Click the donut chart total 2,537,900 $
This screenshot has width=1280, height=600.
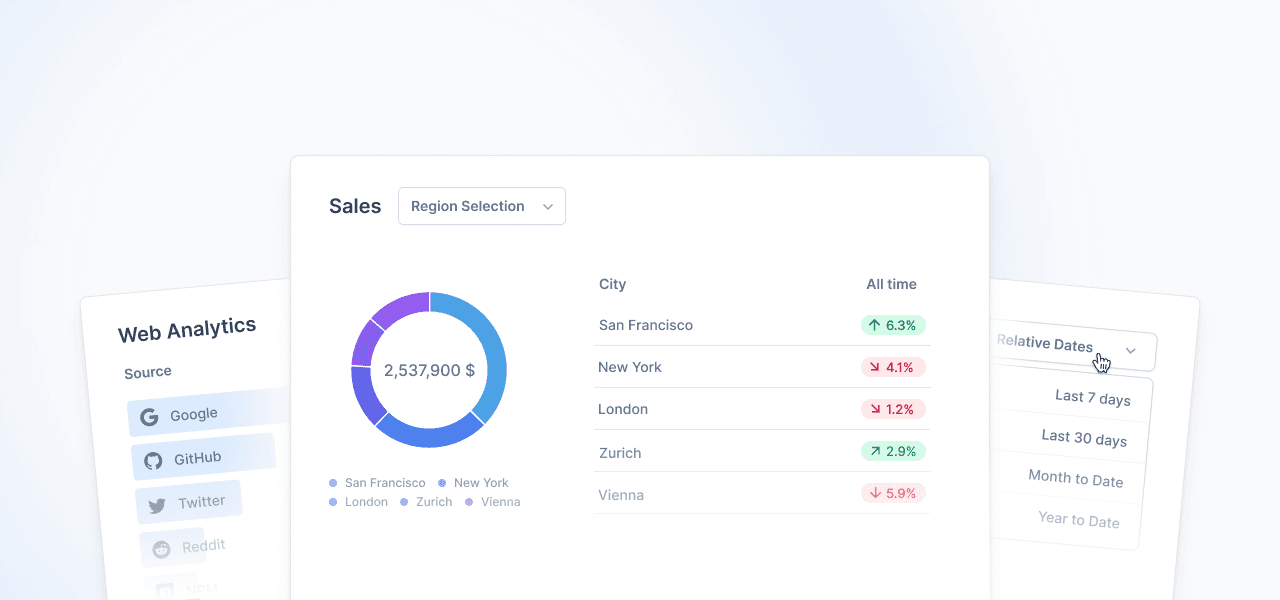tap(429, 370)
